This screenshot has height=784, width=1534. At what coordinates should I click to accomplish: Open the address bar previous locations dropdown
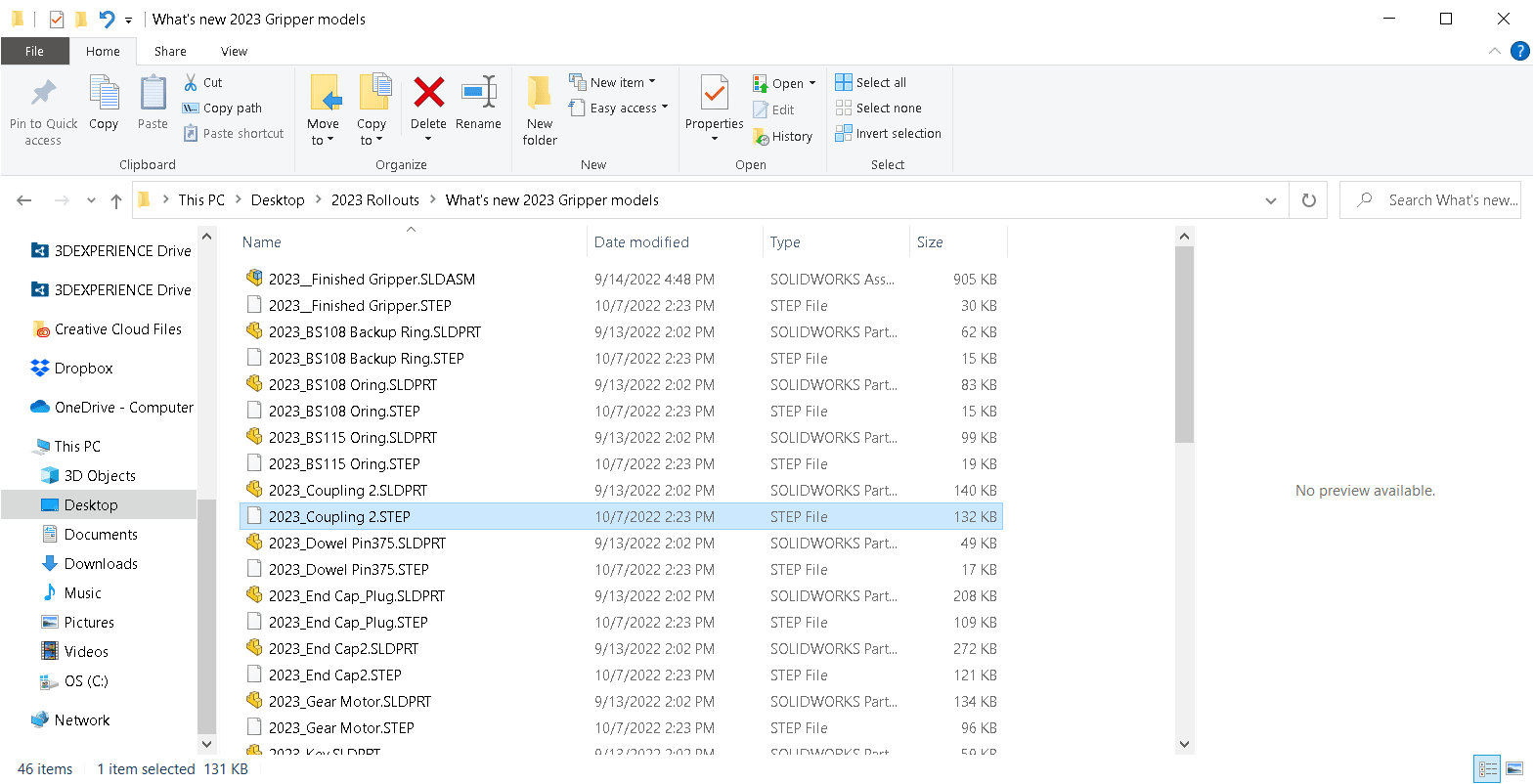(x=1271, y=200)
